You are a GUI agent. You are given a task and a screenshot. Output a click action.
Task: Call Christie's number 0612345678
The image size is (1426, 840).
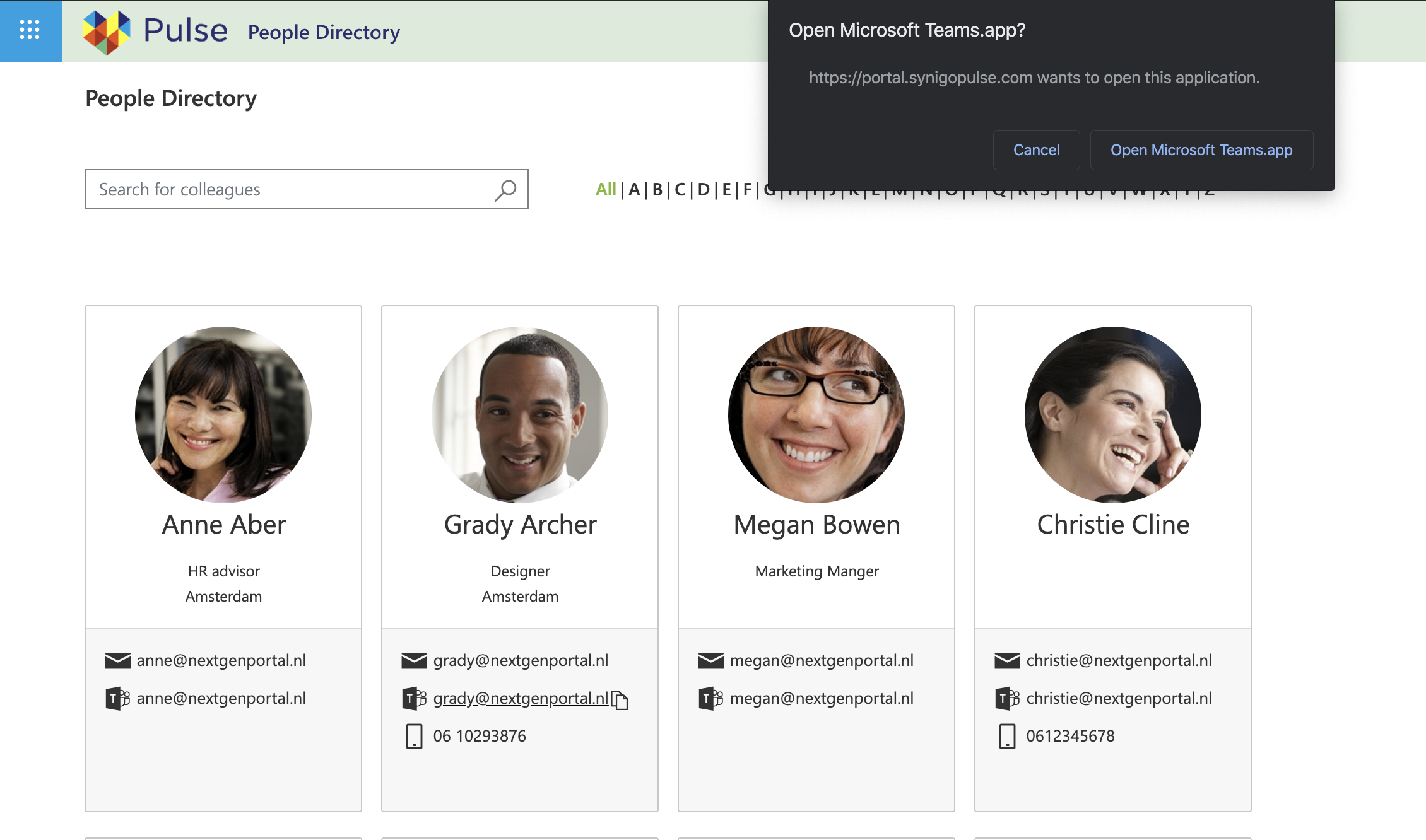(1070, 736)
